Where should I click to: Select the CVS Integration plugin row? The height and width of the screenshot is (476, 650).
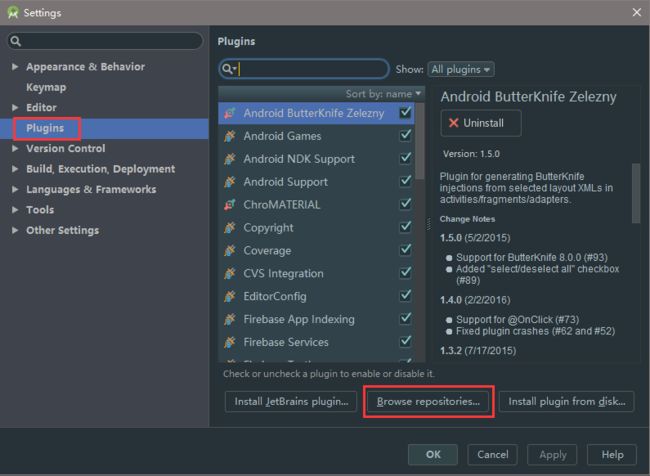[x=316, y=273]
